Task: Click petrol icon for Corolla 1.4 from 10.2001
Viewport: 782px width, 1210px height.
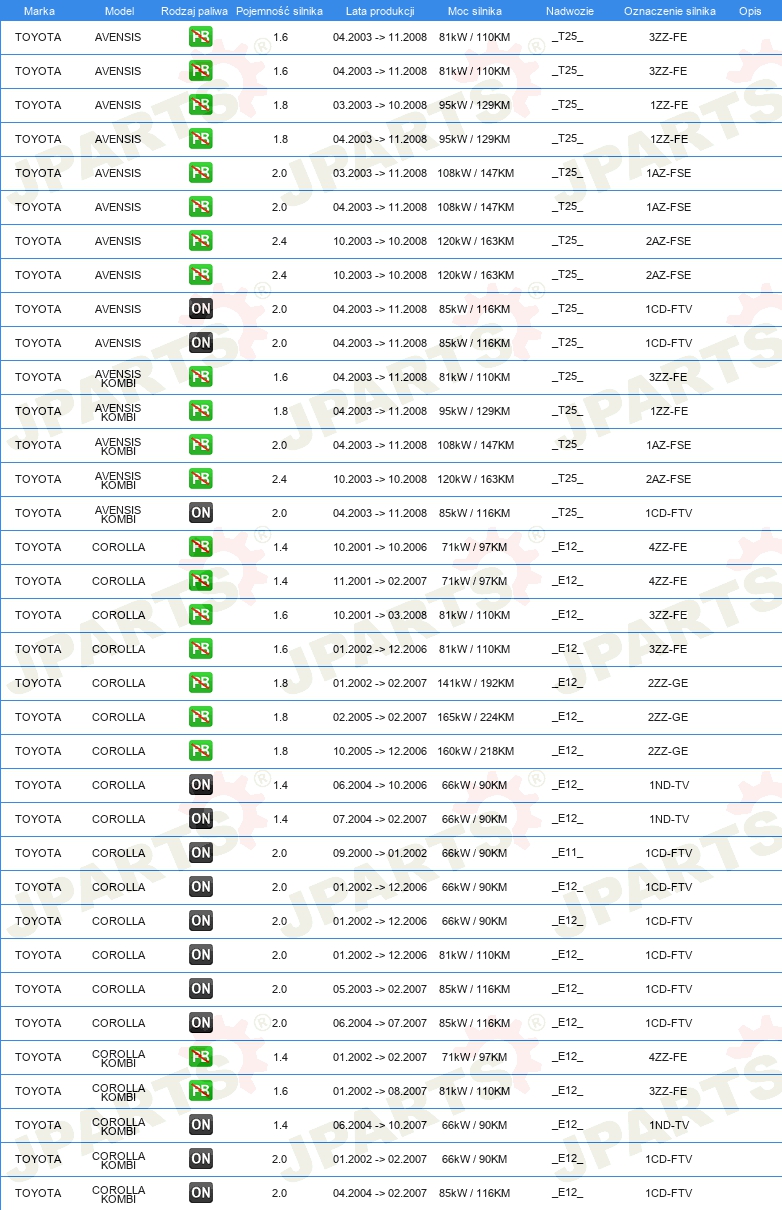Action: point(200,547)
